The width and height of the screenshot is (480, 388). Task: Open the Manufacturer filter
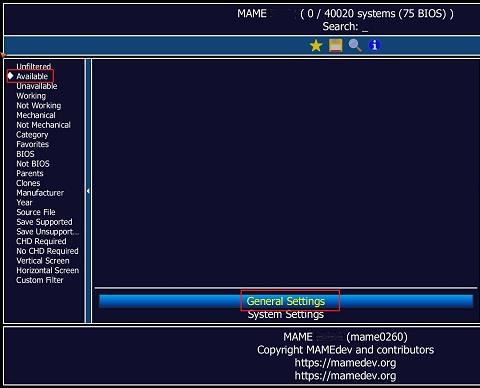click(40, 193)
